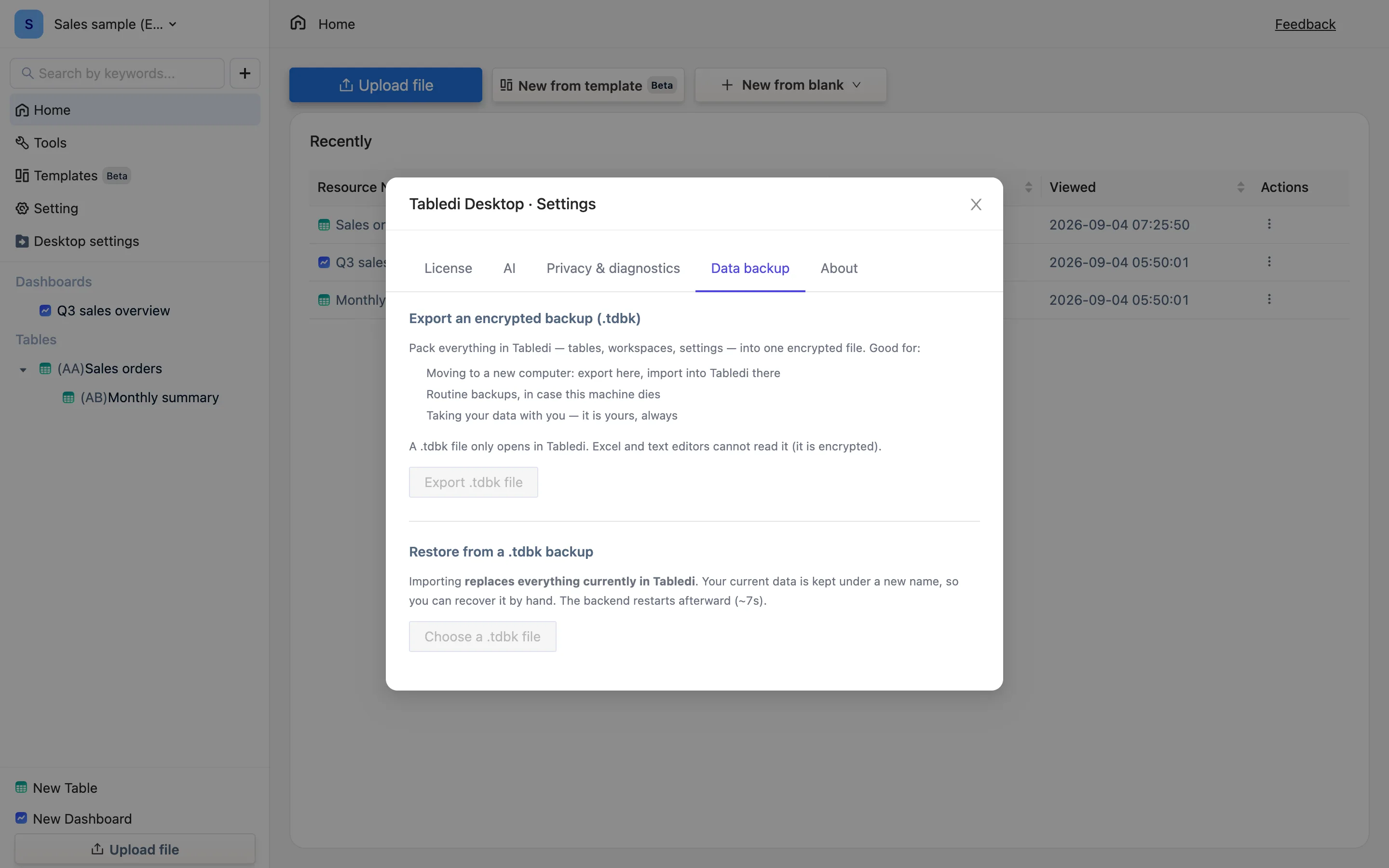Open actions menu for Q3 sales row
This screenshot has height=868, width=1389.
click(1269, 262)
